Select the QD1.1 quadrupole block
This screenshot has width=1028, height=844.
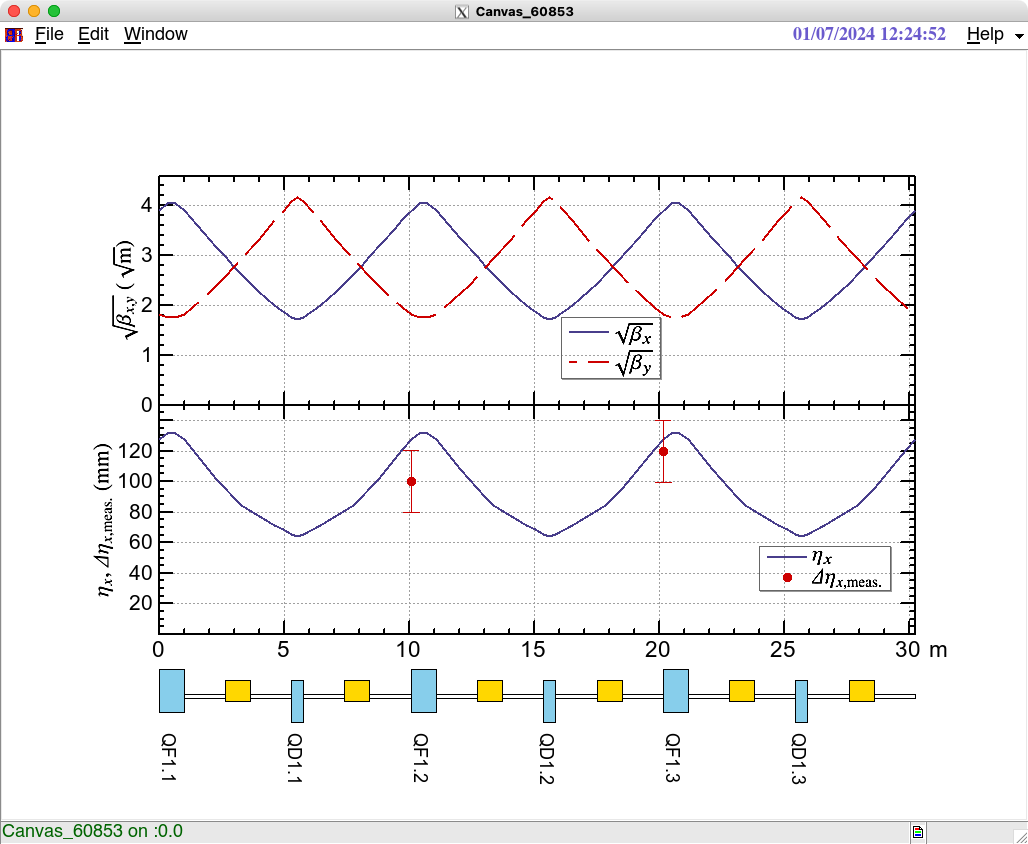point(297,701)
